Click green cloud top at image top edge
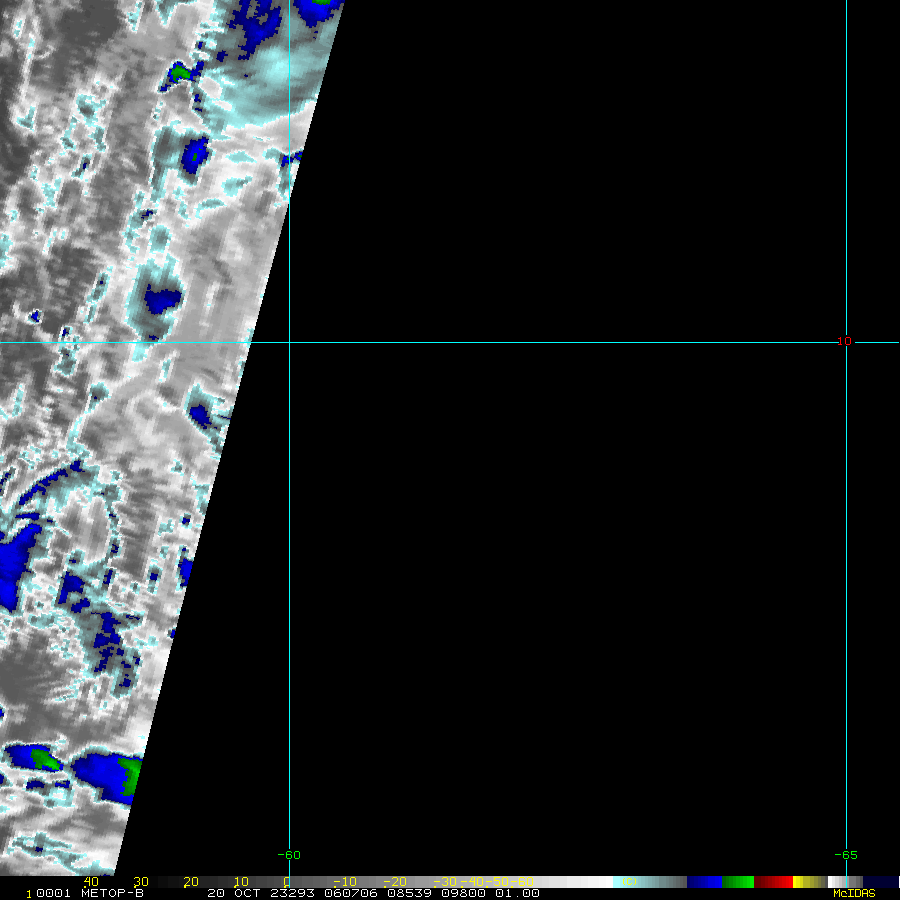This screenshot has width=900, height=900. [x=318, y=4]
